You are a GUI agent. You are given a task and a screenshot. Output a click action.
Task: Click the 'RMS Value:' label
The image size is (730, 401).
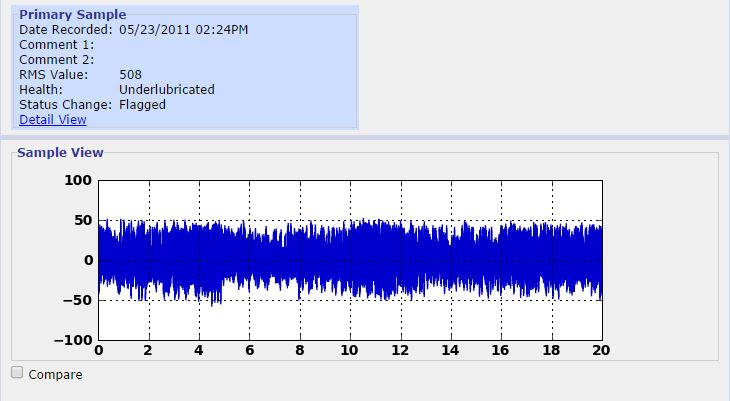(x=54, y=75)
